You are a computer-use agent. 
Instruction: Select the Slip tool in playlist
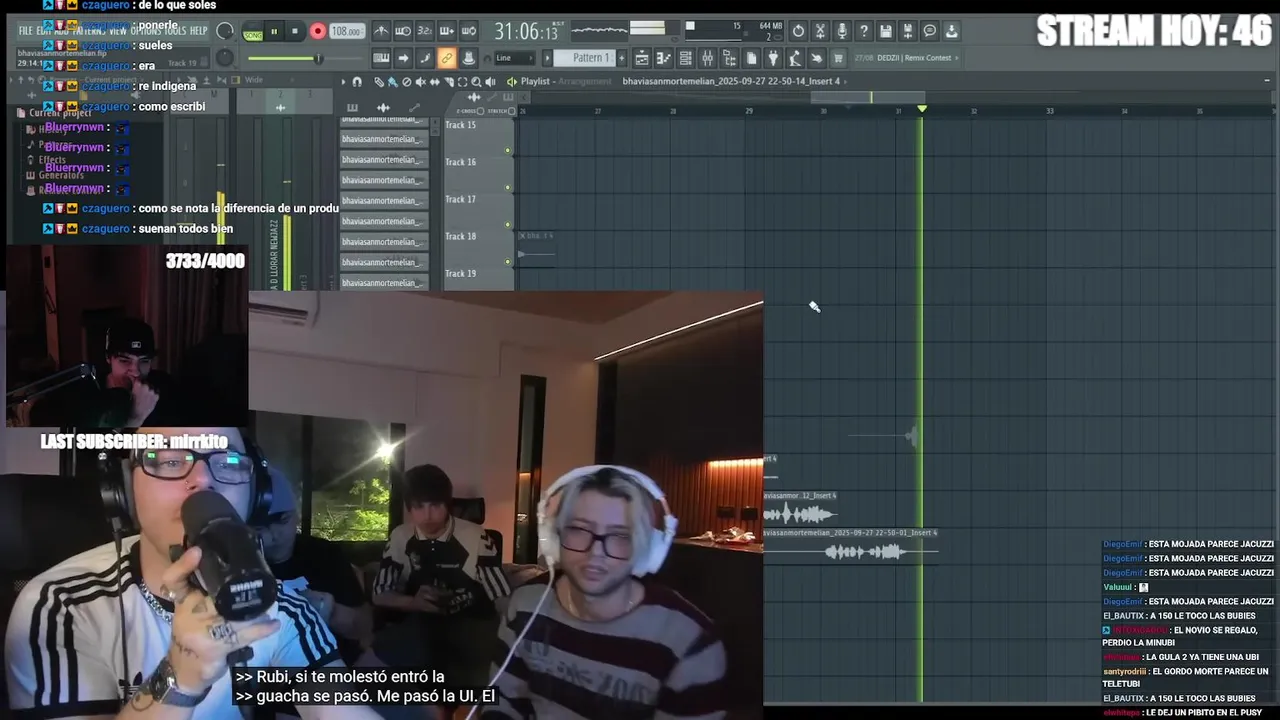tap(435, 81)
